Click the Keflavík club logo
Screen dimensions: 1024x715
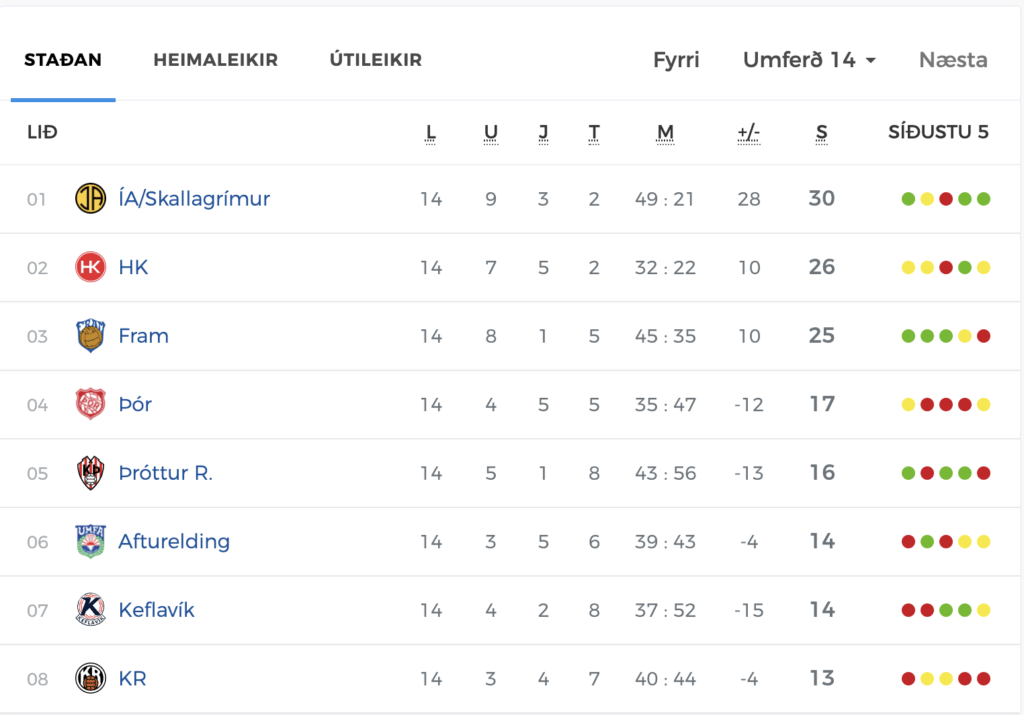(x=90, y=610)
